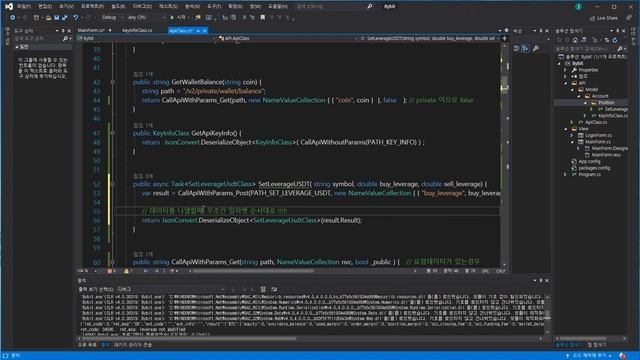640x360 pixels.
Task: Toggle the Output word wrap icon
Action: (274, 289)
